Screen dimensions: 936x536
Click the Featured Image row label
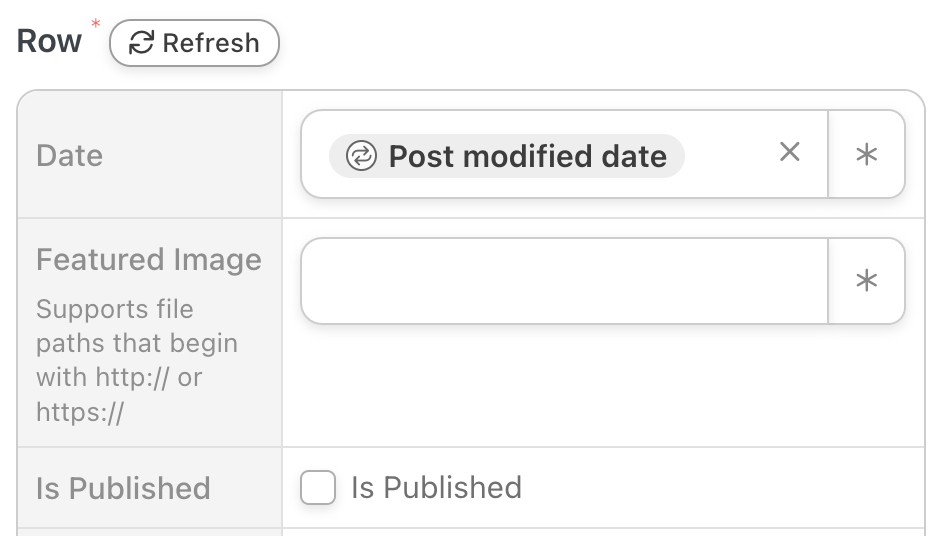click(x=148, y=260)
